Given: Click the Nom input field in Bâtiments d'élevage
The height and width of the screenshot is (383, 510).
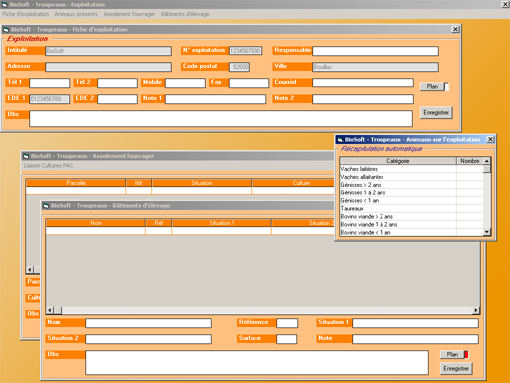Looking at the screenshot, I should pos(149,323).
